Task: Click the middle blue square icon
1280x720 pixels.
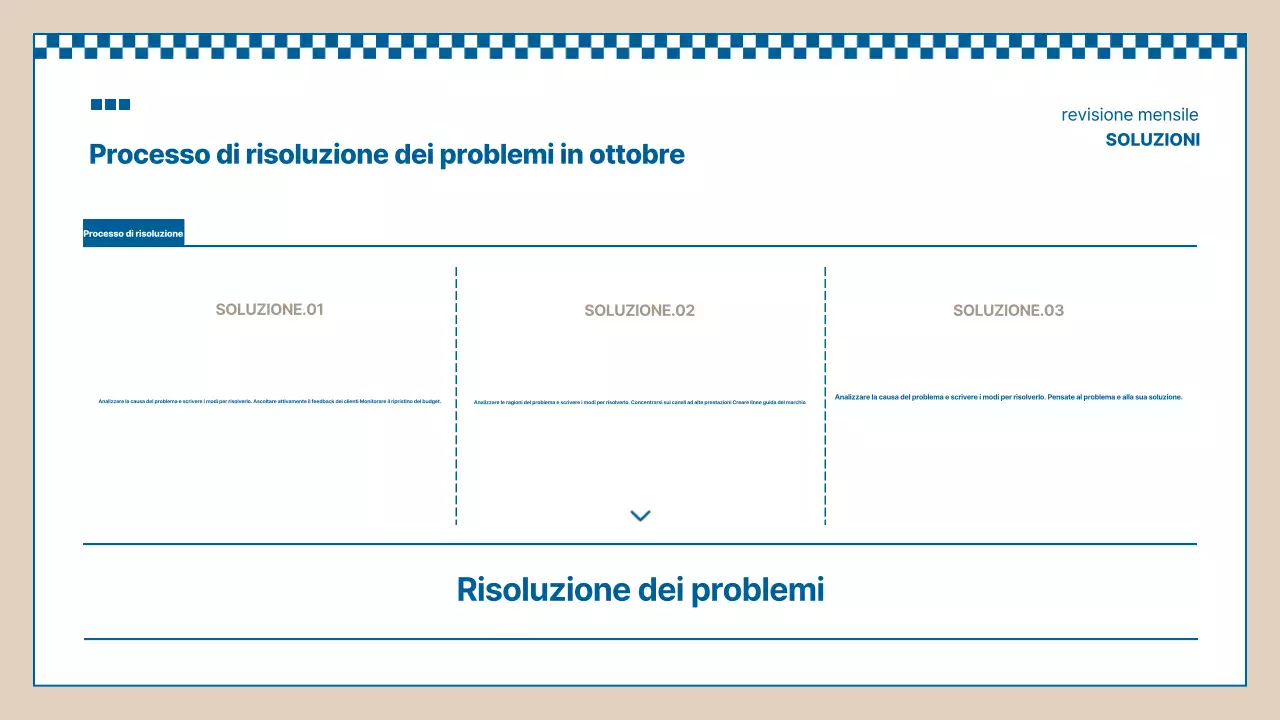Action: click(x=110, y=104)
